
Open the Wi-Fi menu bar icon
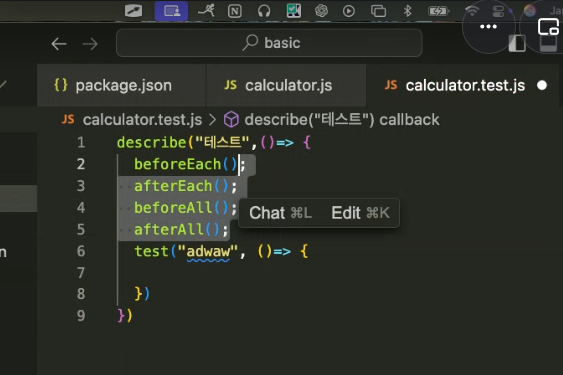pos(472,11)
